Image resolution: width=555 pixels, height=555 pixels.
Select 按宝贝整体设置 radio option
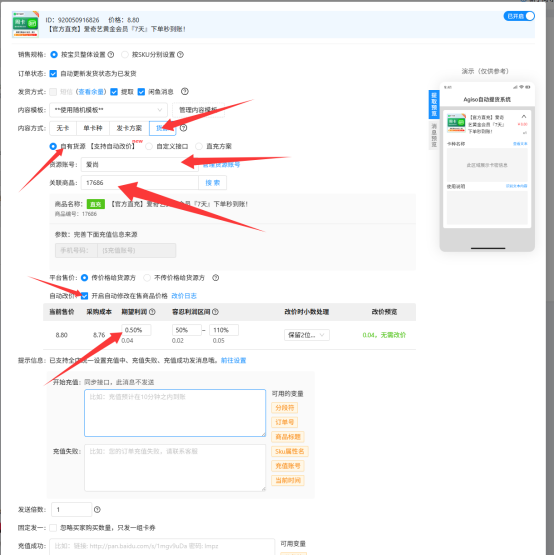point(54,55)
